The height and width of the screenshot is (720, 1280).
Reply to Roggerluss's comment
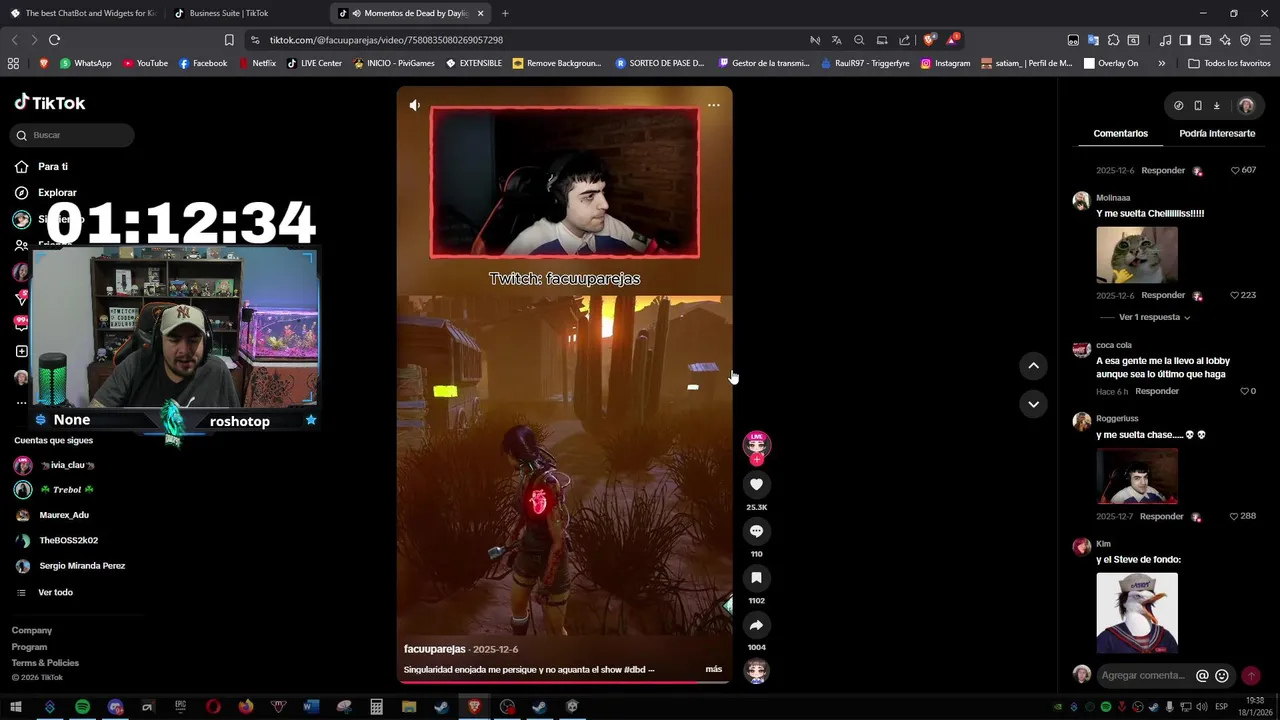tap(1162, 516)
